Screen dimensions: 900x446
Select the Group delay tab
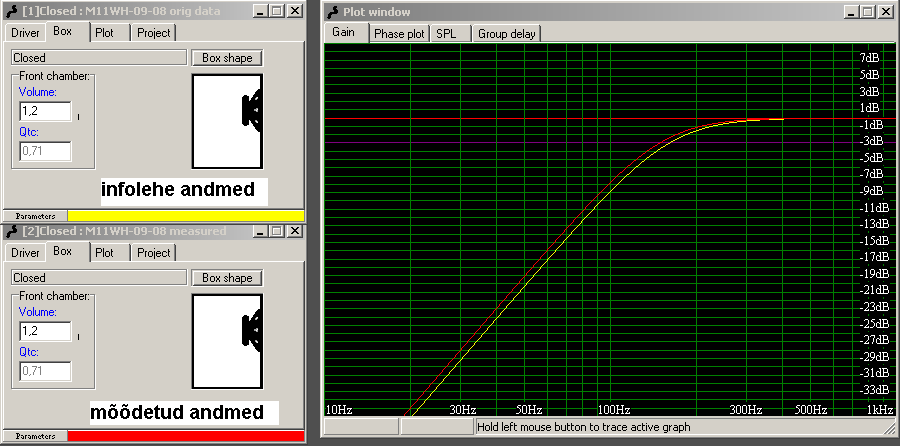pyautogui.click(x=507, y=33)
